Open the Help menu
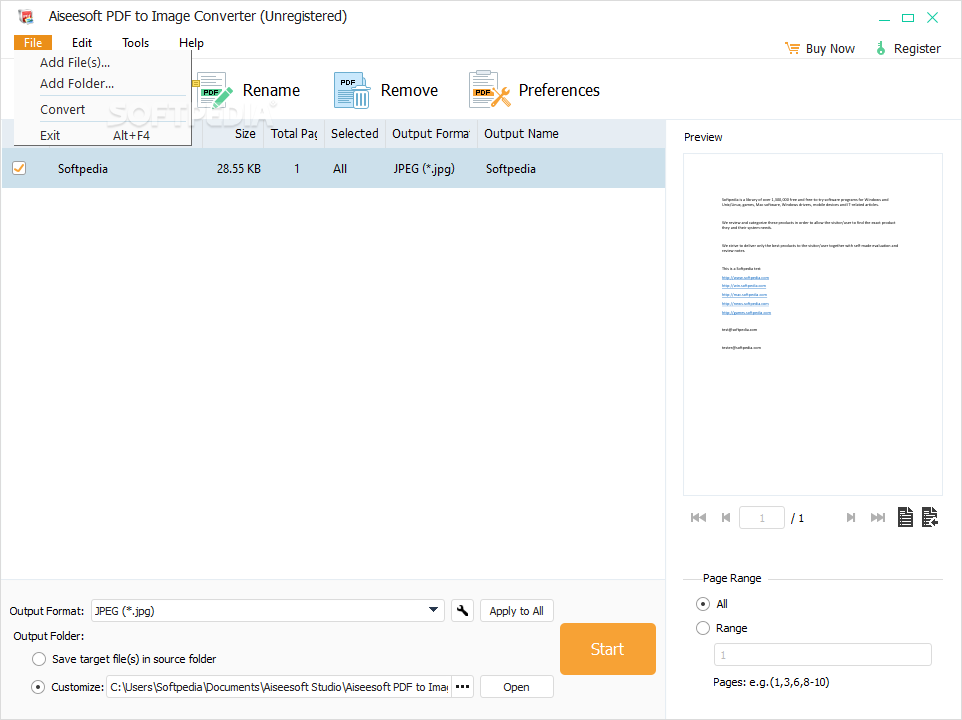This screenshot has width=962, height=720. pyautogui.click(x=191, y=42)
